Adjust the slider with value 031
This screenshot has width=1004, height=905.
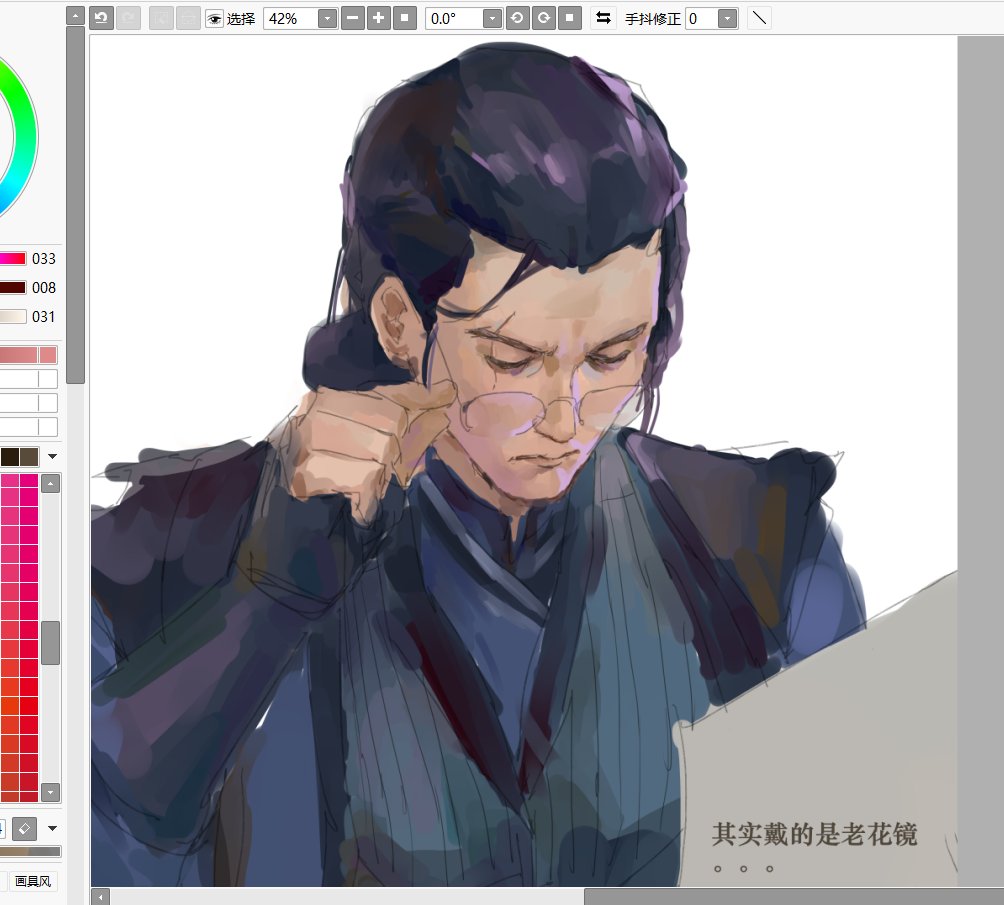pyautogui.click(x=13, y=316)
